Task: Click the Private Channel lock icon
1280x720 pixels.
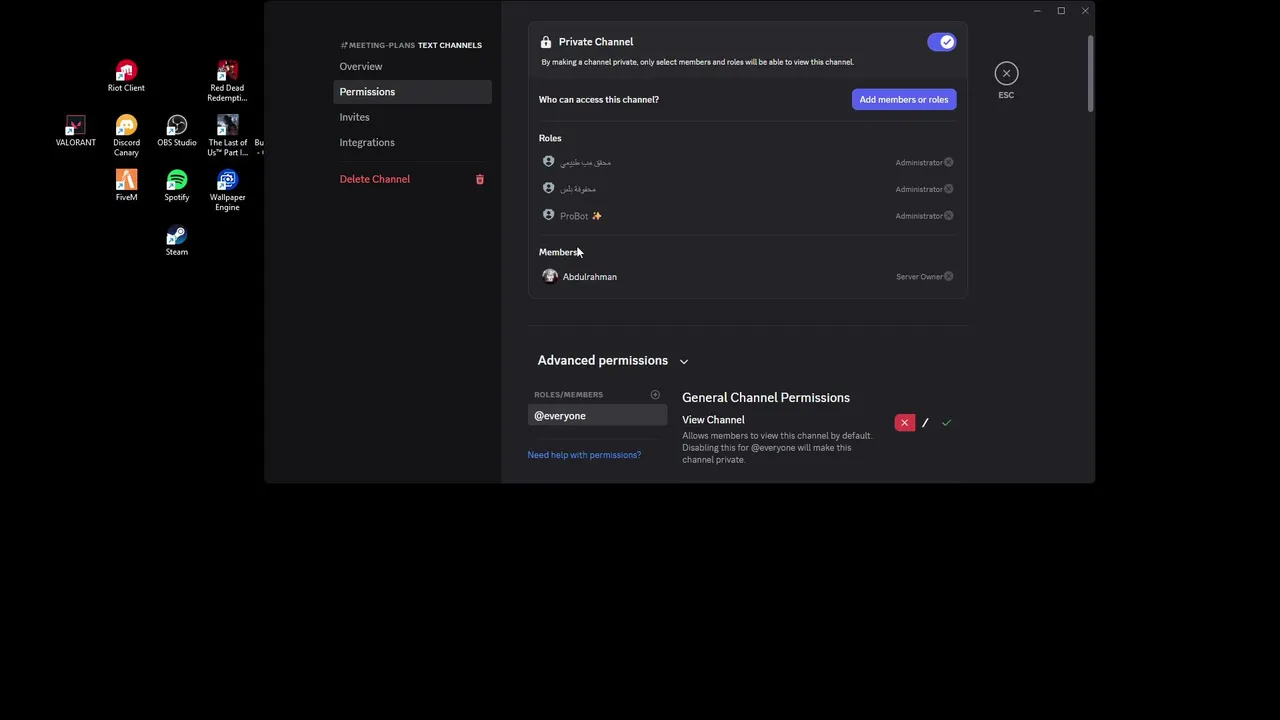Action: click(546, 42)
